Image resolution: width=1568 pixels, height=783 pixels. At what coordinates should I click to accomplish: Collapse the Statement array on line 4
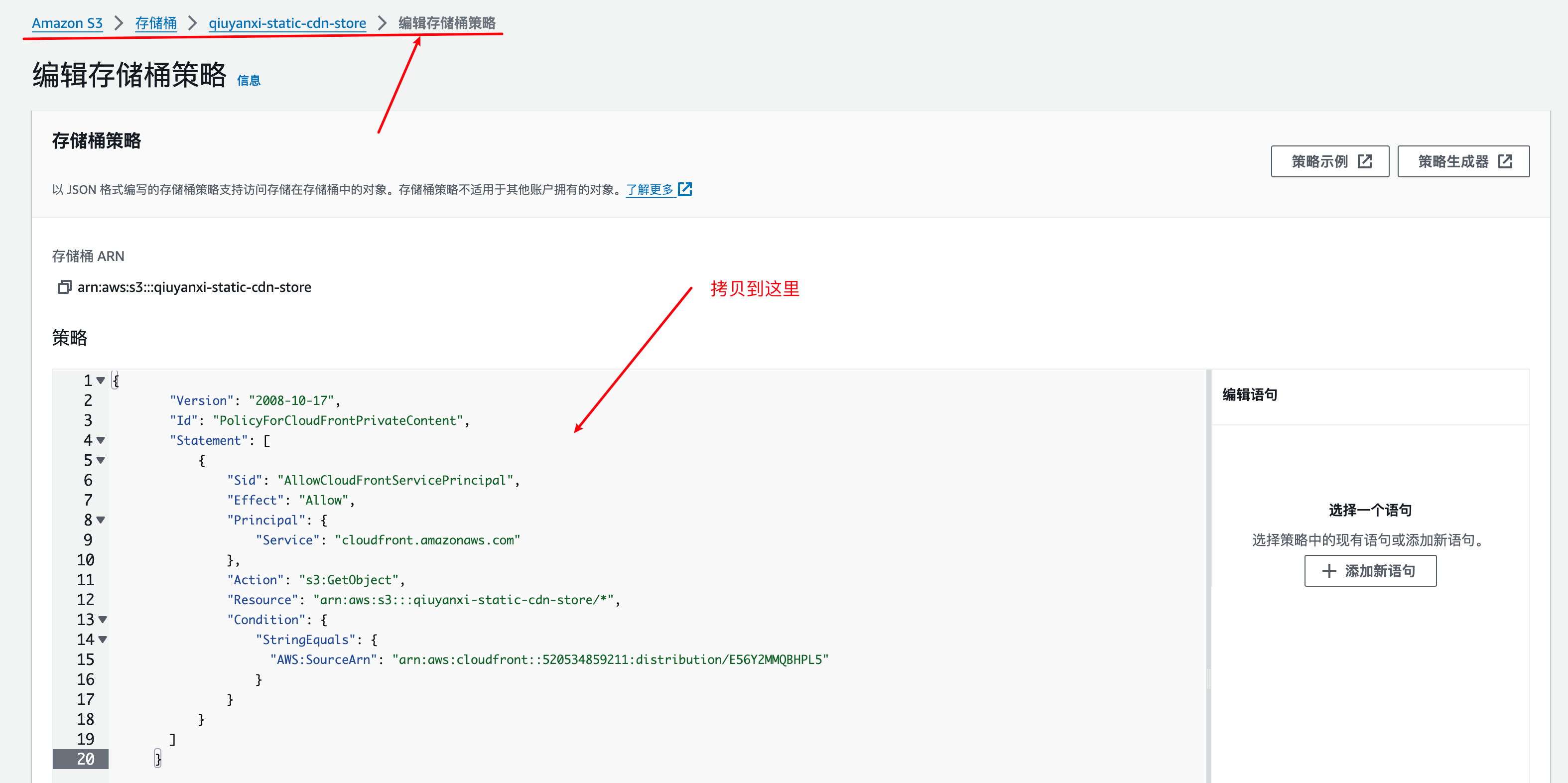[101, 440]
